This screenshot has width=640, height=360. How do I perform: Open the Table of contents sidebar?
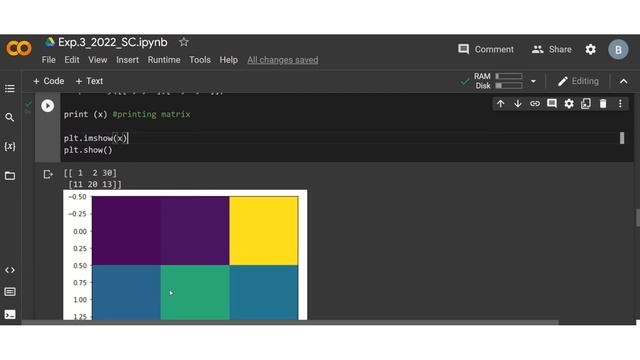tap(10, 89)
